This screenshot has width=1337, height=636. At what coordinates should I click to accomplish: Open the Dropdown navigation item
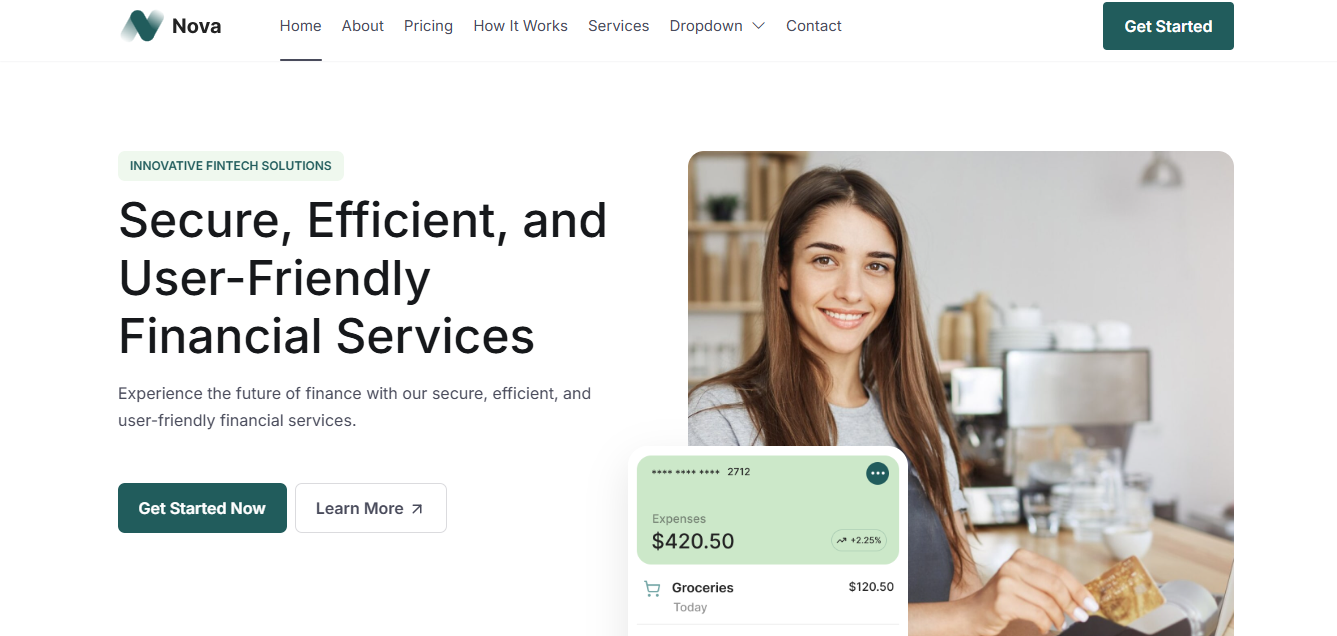pos(717,26)
